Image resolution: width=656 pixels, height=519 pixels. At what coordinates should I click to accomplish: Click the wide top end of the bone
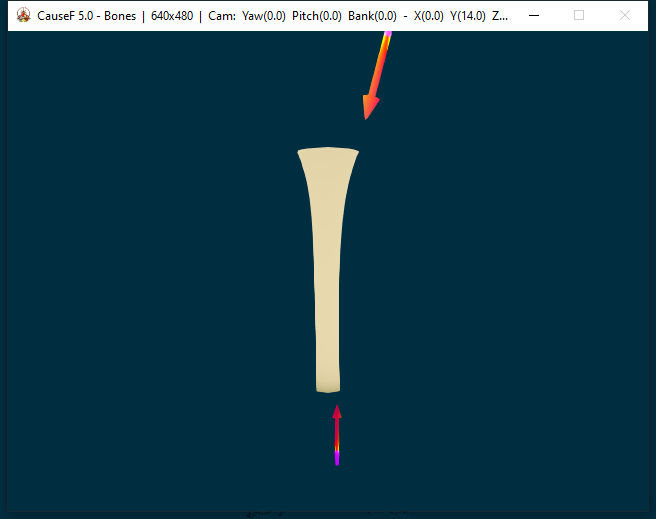(x=328, y=157)
